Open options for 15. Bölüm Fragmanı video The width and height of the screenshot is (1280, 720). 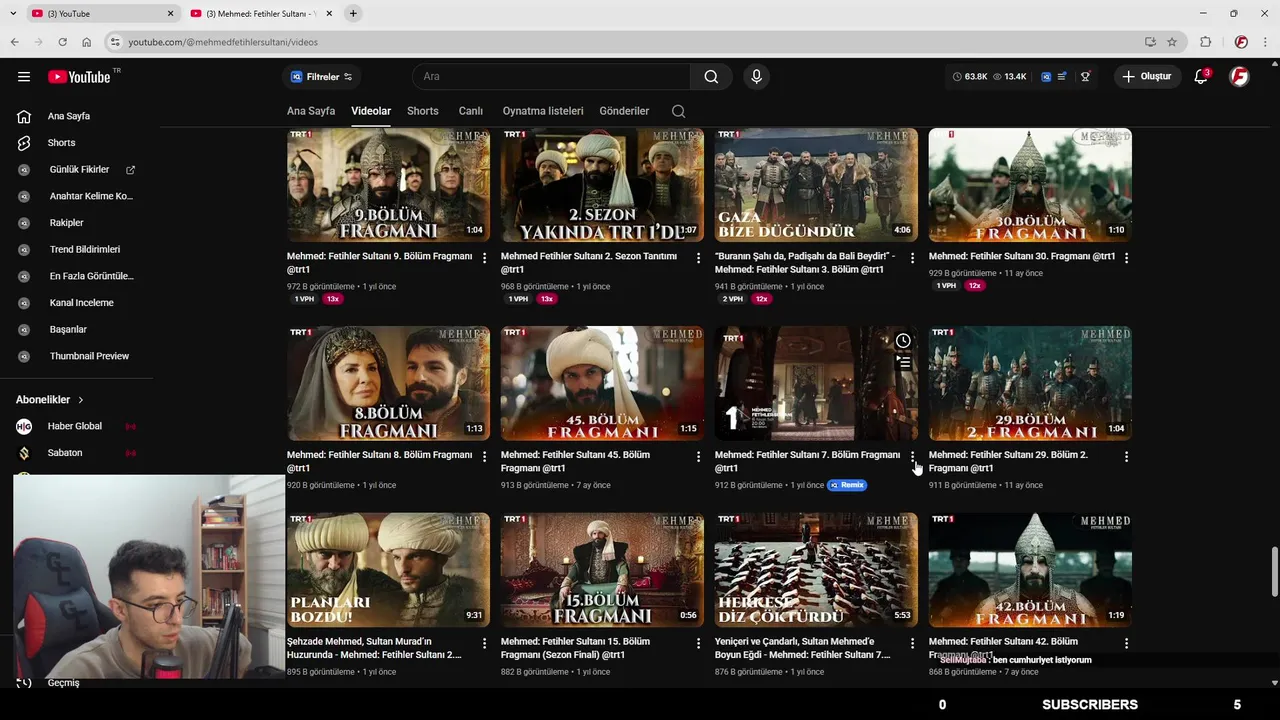pyautogui.click(x=698, y=643)
